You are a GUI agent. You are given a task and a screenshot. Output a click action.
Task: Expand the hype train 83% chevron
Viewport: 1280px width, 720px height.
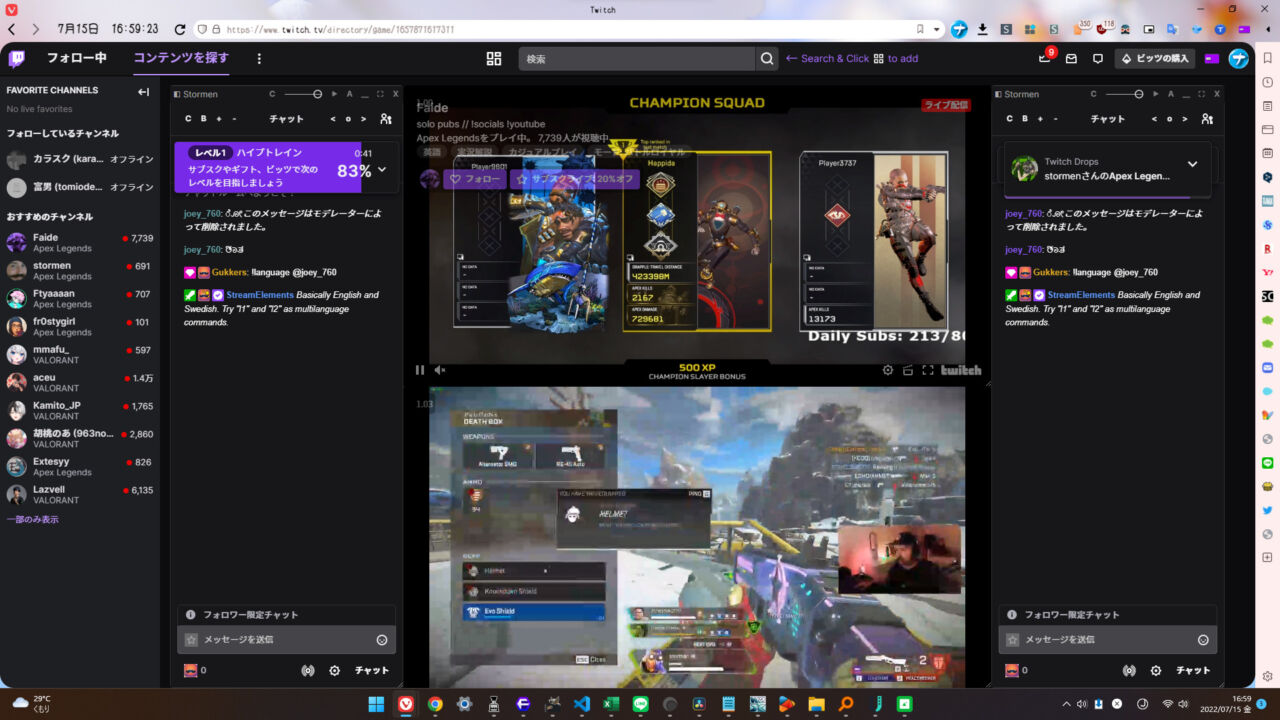[x=382, y=170]
